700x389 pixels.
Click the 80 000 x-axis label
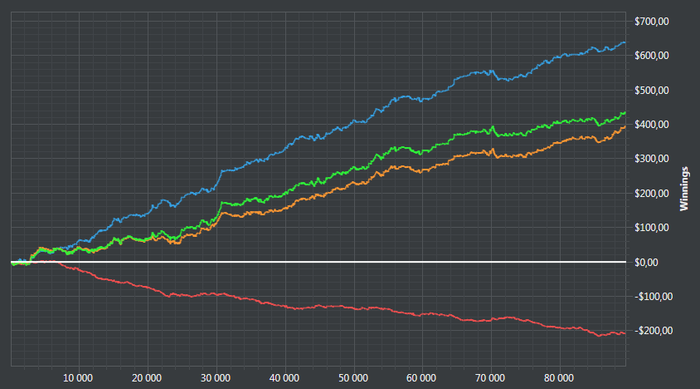pyautogui.click(x=558, y=378)
